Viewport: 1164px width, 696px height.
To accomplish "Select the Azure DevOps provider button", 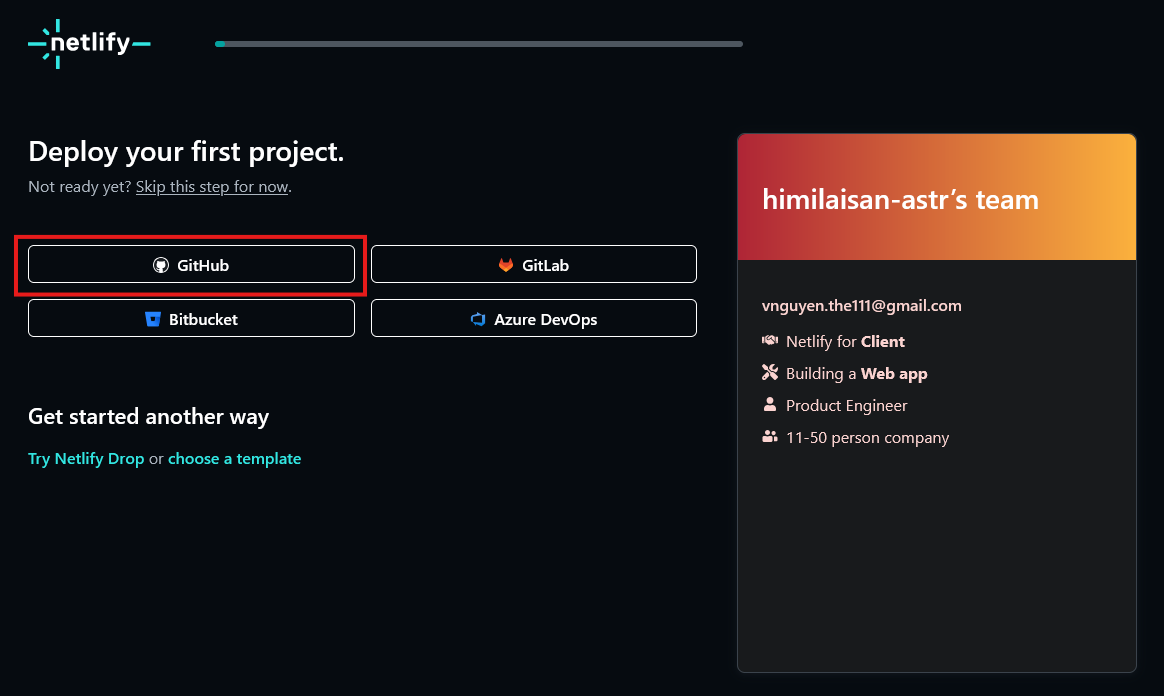I will 534,318.
